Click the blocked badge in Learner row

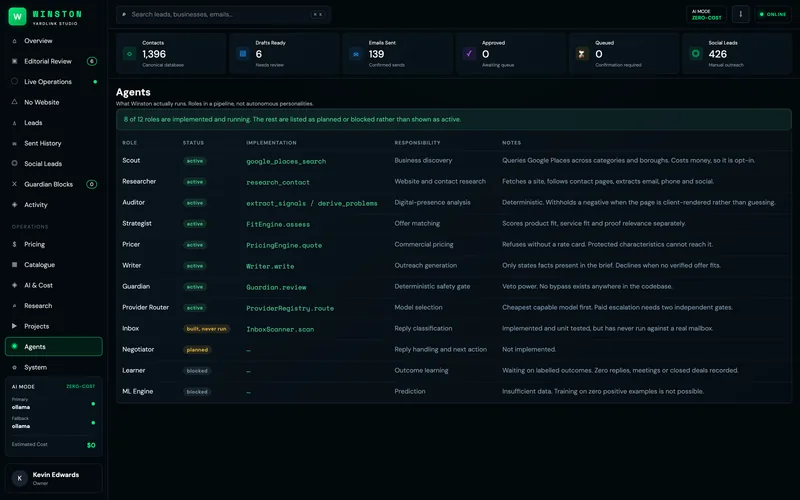[197, 371]
